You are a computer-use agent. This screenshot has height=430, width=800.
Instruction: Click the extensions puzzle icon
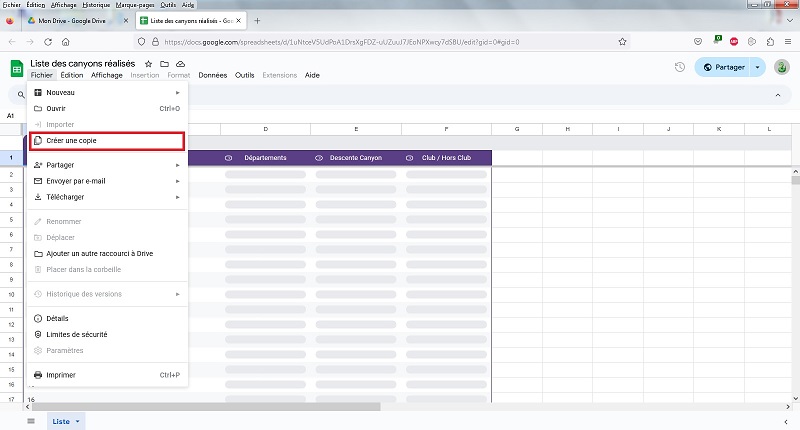[x=770, y=42]
